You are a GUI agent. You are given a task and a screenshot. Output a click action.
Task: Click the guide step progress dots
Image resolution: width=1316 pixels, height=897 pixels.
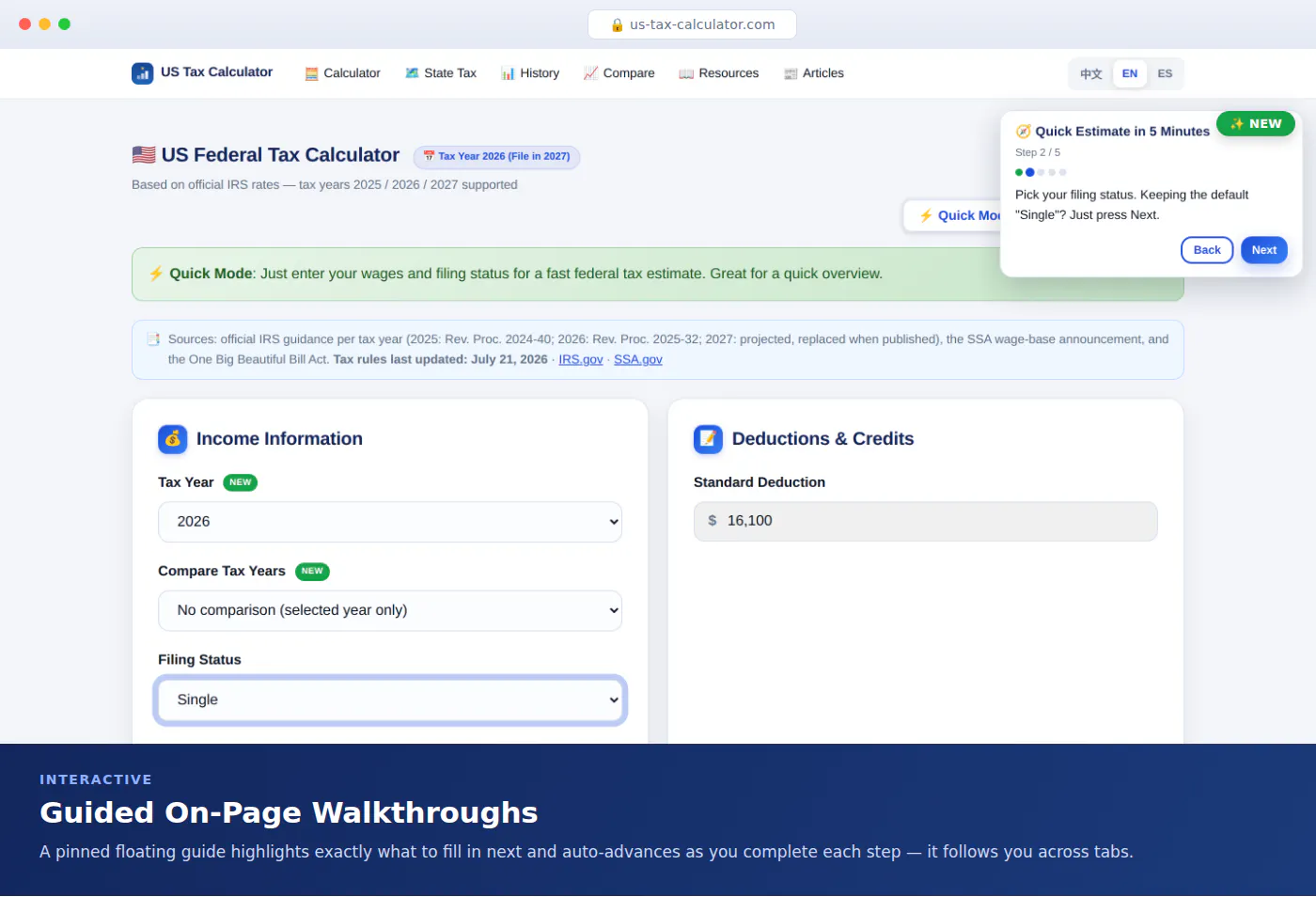click(1041, 173)
